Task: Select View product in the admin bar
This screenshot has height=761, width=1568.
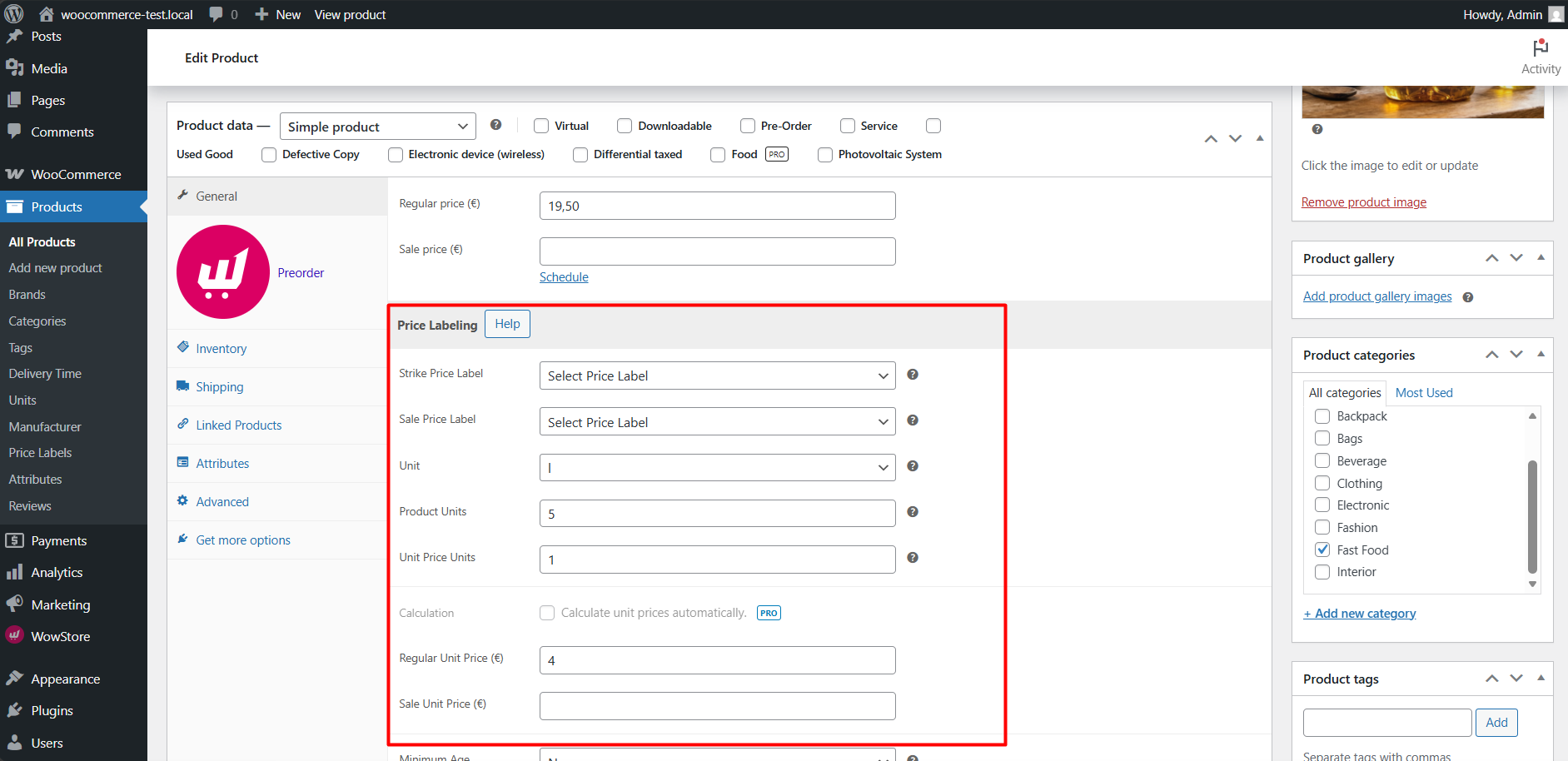Action: click(350, 14)
